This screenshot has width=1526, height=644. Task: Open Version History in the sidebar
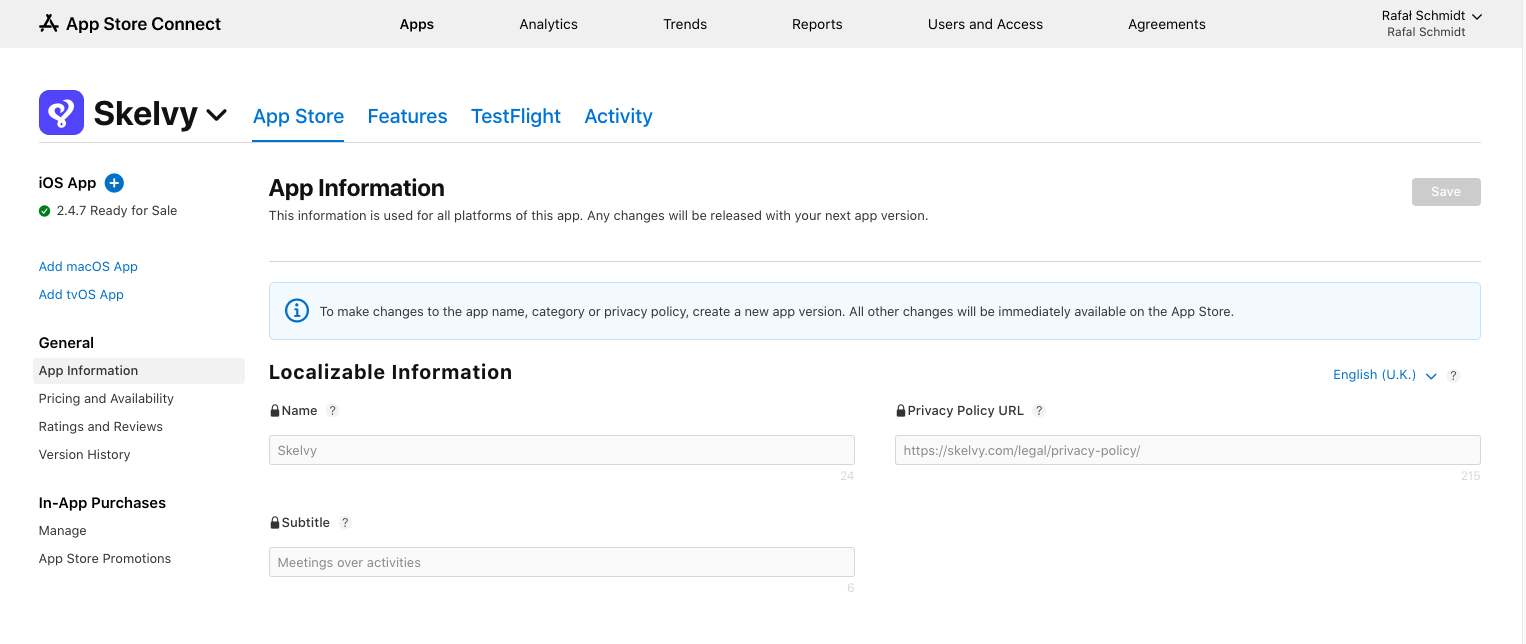[84, 455]
